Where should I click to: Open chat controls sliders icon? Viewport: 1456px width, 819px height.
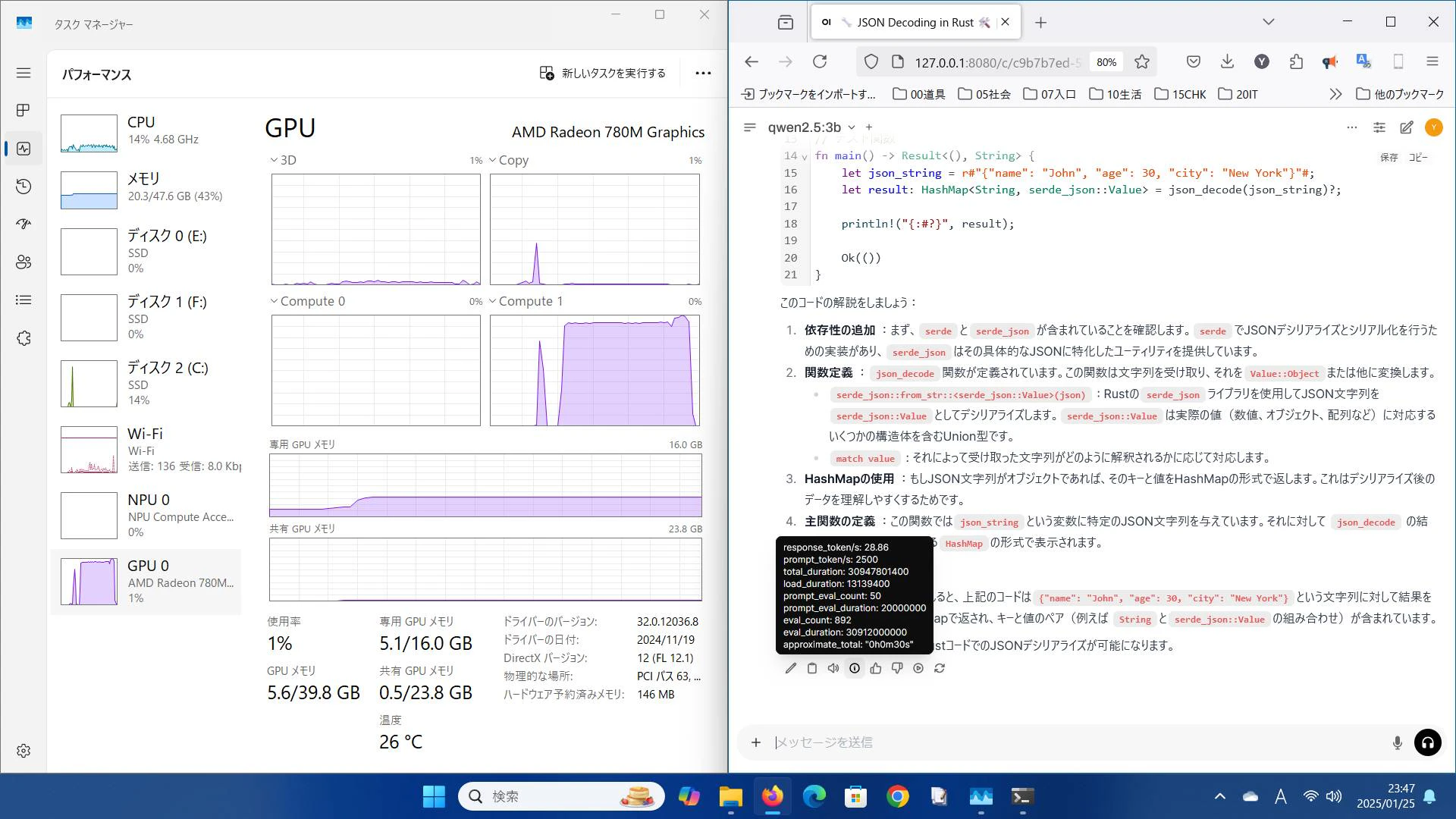[1379, 127]
